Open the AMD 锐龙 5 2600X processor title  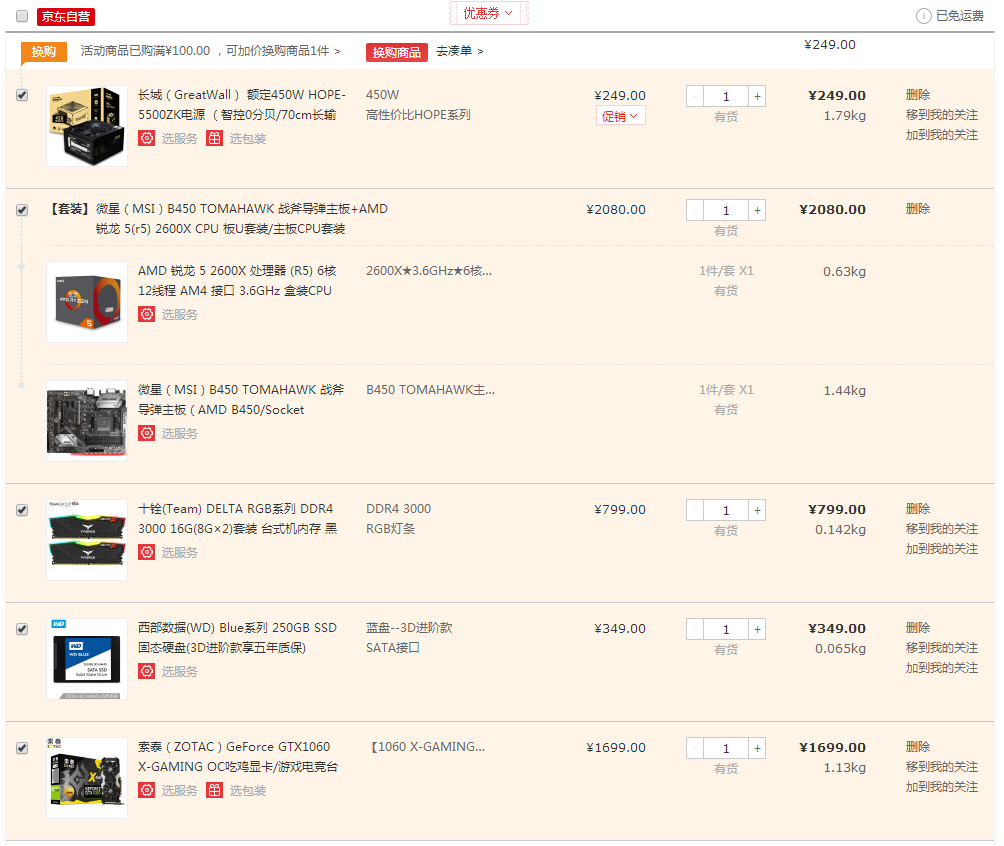click(238, 281)
